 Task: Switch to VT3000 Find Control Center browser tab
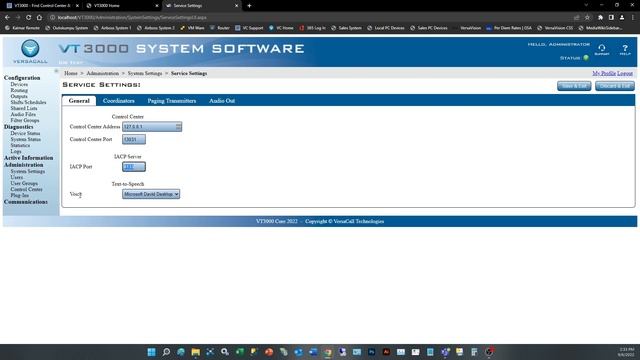tap(42, 6)
